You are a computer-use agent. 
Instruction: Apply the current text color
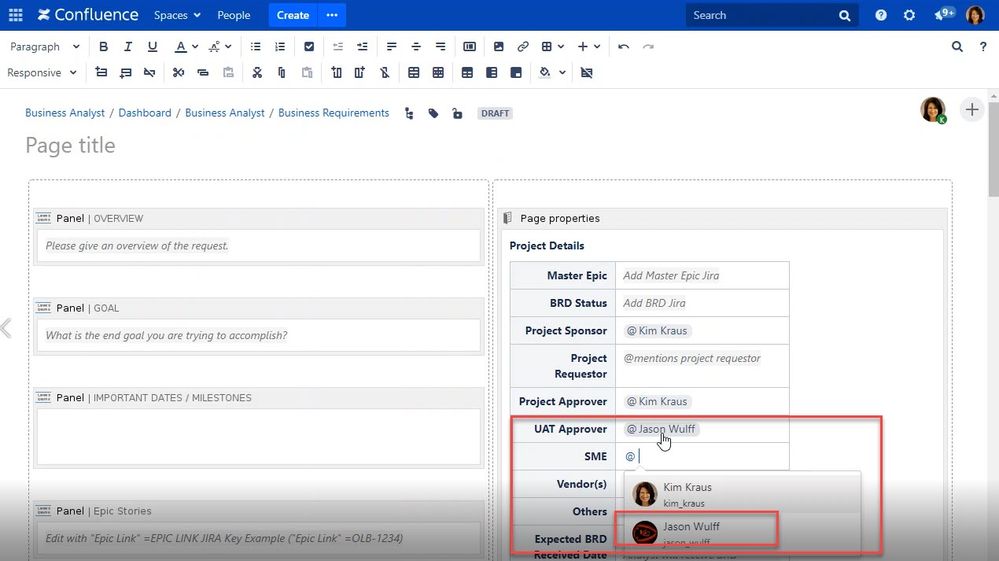[180, 46]
